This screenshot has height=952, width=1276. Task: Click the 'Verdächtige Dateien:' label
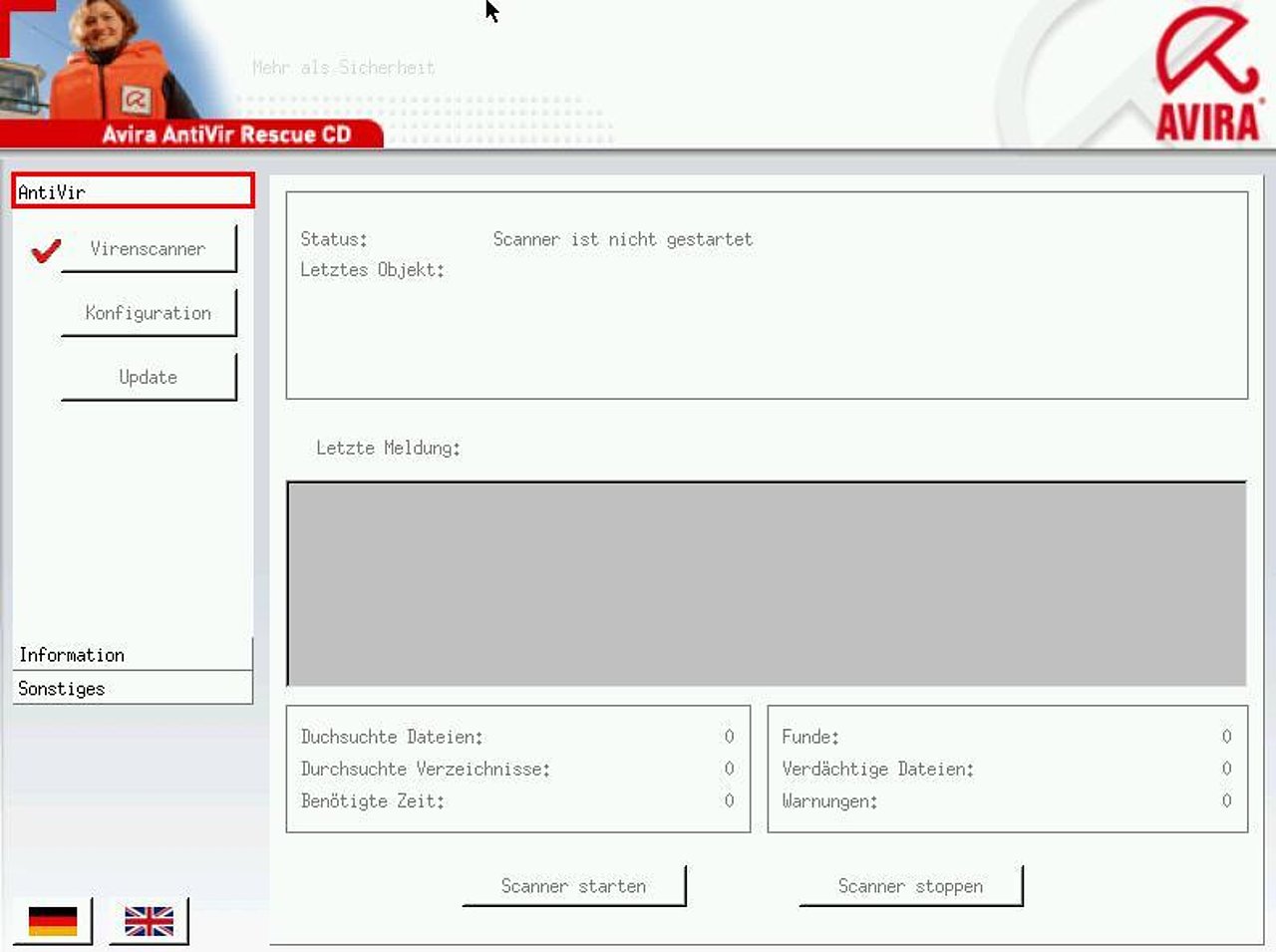tap(878, 770)
